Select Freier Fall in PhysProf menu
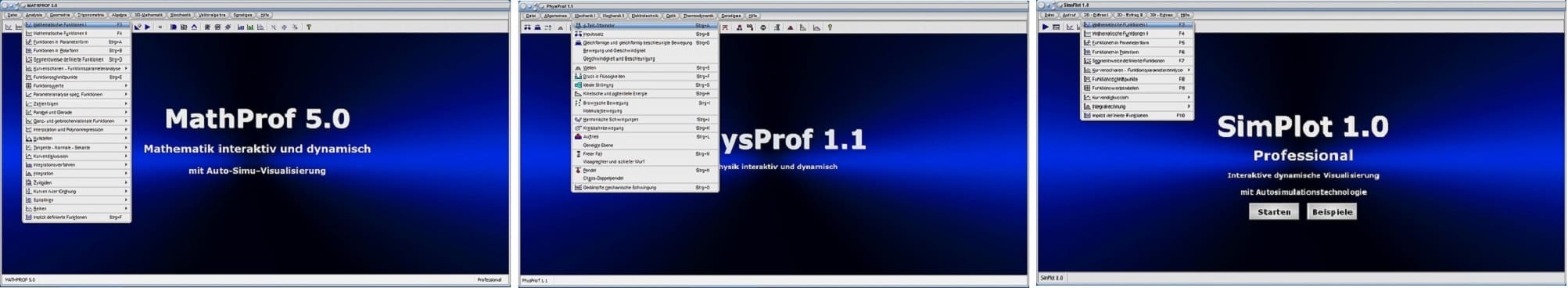 point(644,153)
